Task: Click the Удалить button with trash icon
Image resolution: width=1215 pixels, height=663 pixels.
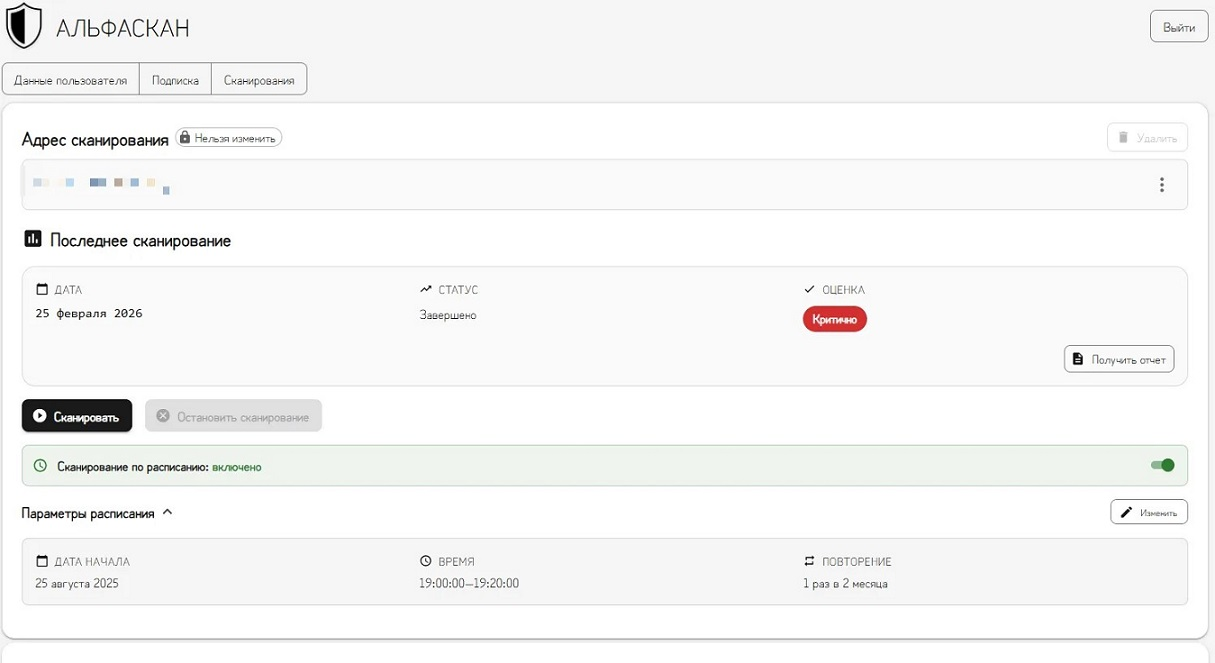Action: (x=1147, y=138)
